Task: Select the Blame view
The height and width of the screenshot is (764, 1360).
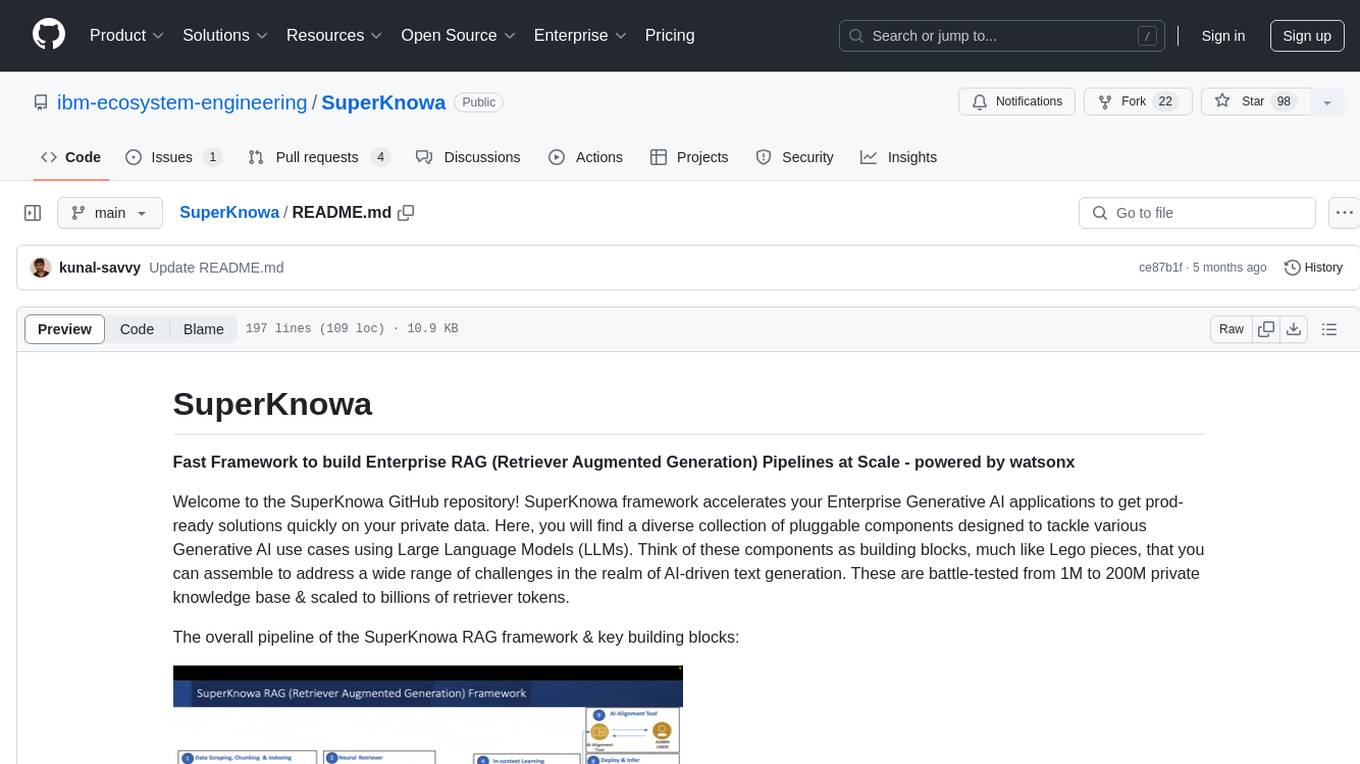Action: pos(204,329)
